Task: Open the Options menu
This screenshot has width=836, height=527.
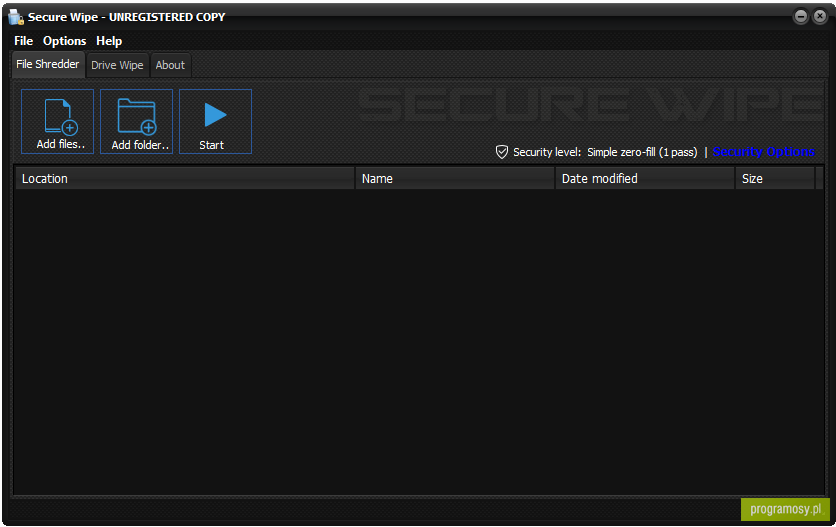Action: point(65,41)
